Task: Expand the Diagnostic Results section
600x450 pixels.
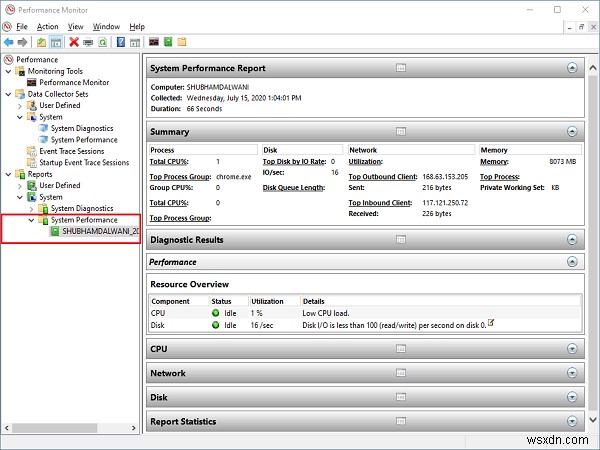Action: [x=572, y=240]
